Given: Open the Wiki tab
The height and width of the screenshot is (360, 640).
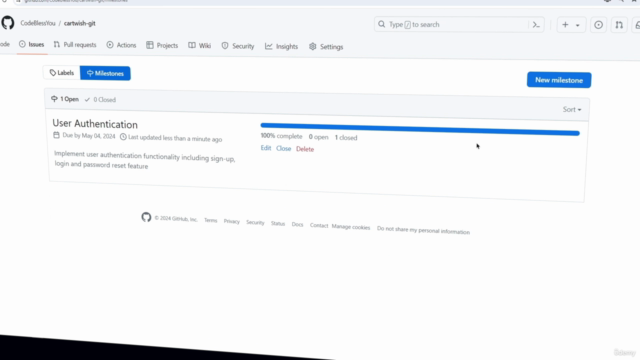Looking at the screenshot, I should (200, 46).
